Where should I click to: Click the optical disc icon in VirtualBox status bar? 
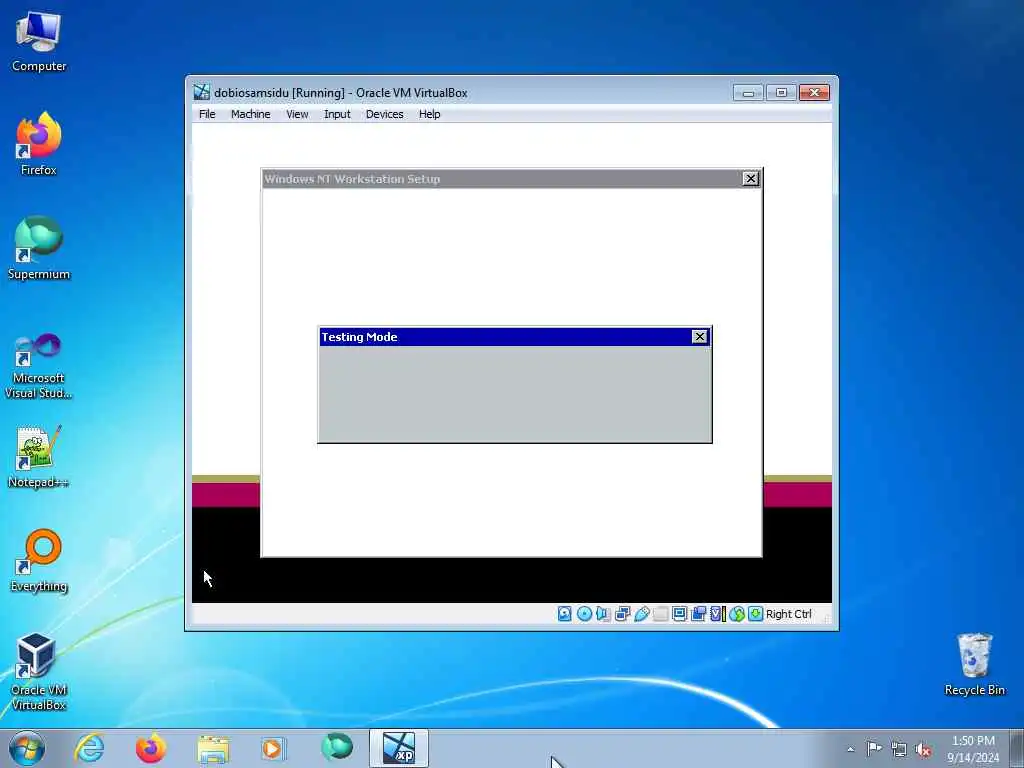(584, 614)
